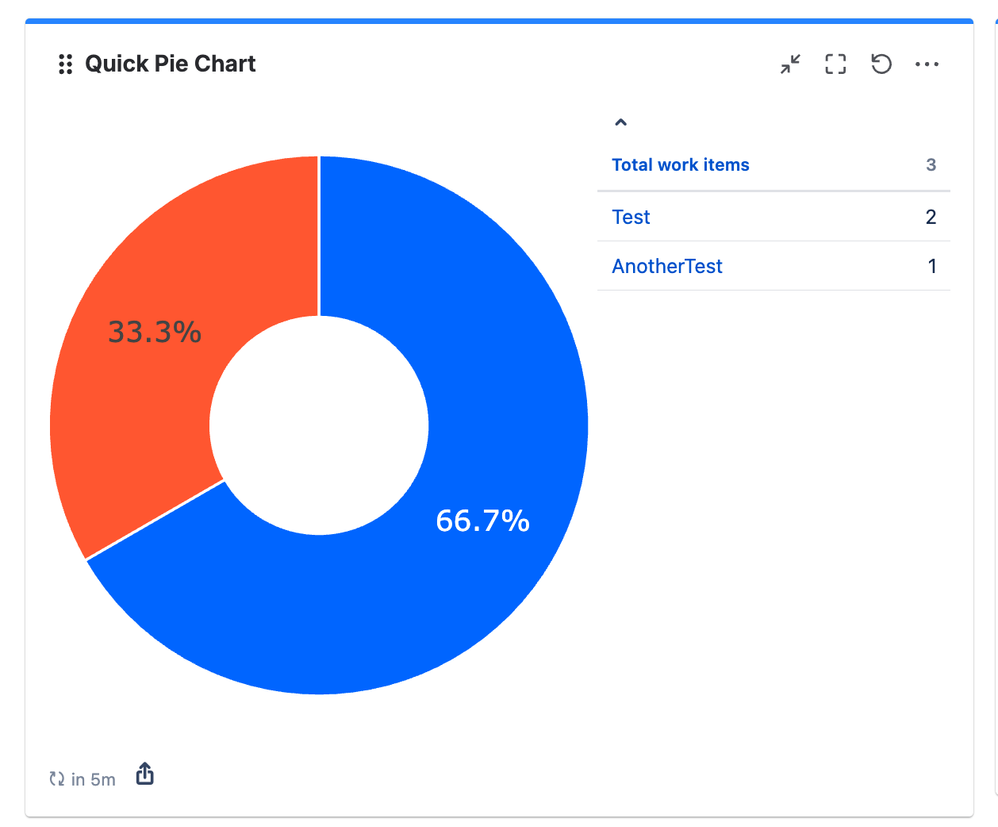Click the blue 66.7% pie segment
Viewport: 998px width, 827px height.
[483, 520]
